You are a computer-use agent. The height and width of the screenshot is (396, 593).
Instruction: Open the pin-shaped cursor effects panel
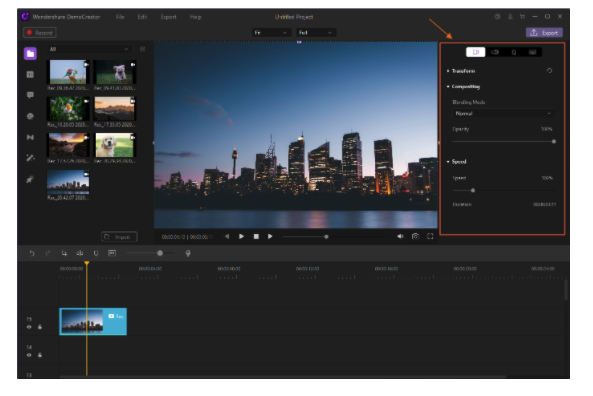coord(30,179)
